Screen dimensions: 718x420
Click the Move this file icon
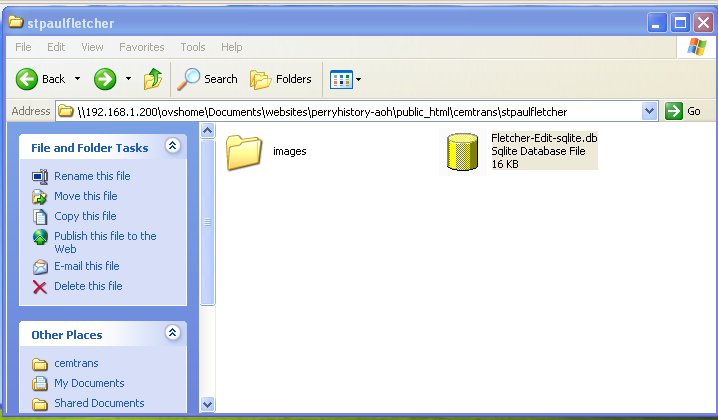(40, 196)
